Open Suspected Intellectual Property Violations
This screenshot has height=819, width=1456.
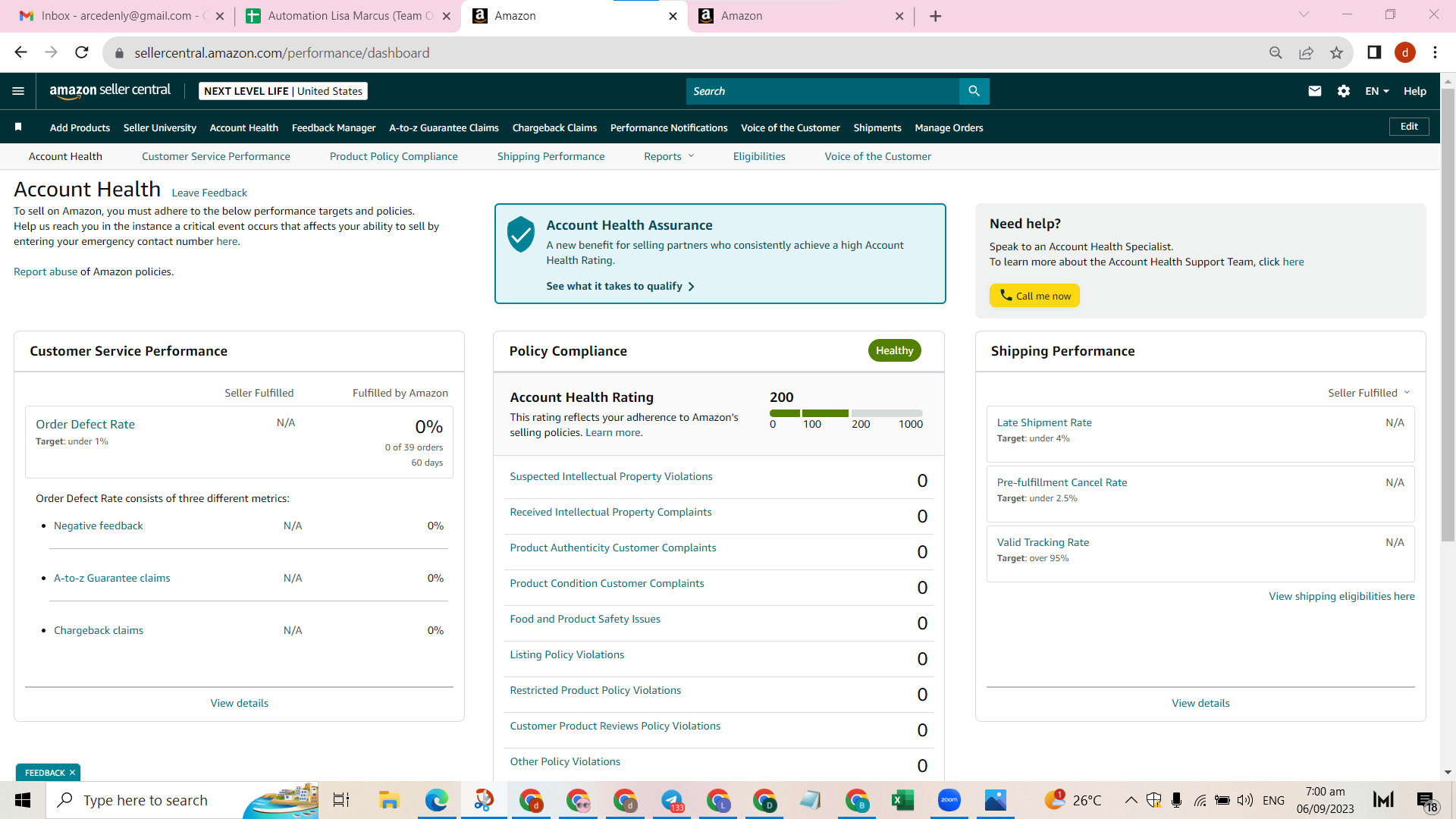(x=611, y=476)
